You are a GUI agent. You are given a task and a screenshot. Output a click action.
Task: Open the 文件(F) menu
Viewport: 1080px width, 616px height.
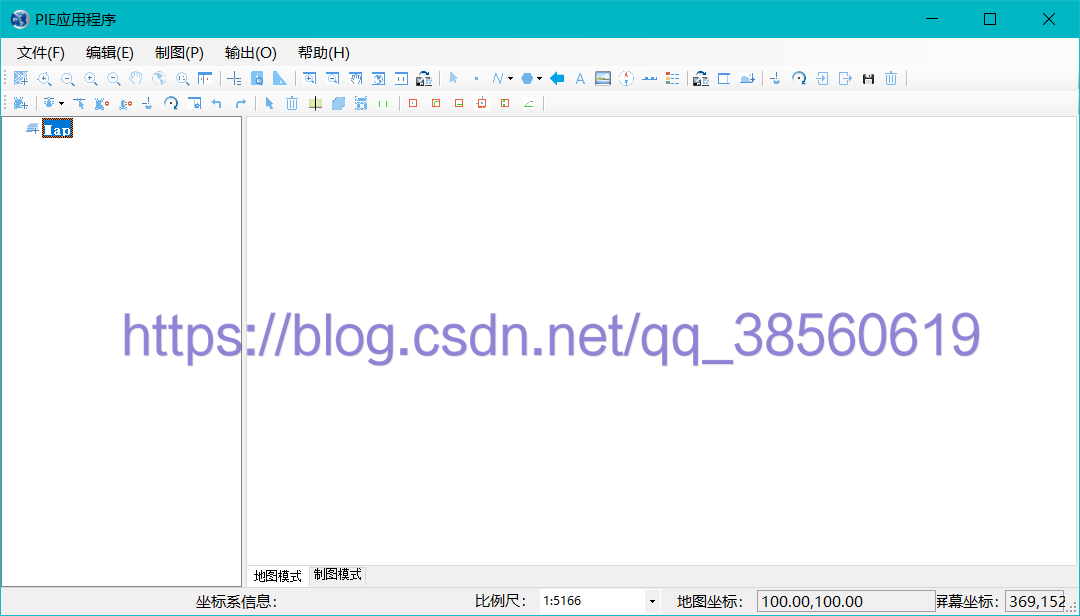coord(41,52)
